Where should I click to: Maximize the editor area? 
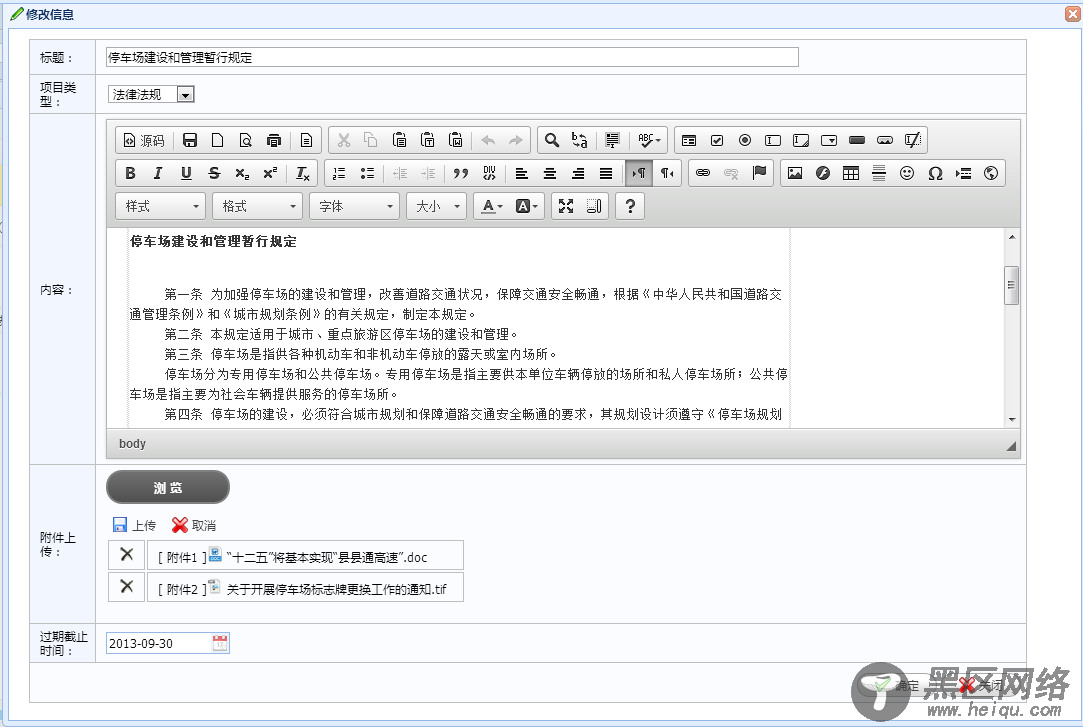tap(566, 206)
